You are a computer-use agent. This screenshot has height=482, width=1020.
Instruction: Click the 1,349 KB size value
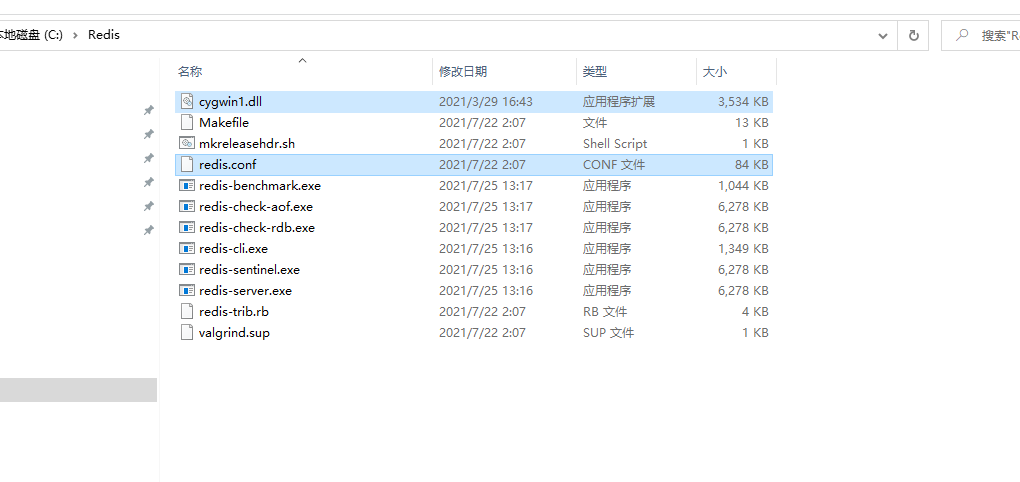(743, 248)
